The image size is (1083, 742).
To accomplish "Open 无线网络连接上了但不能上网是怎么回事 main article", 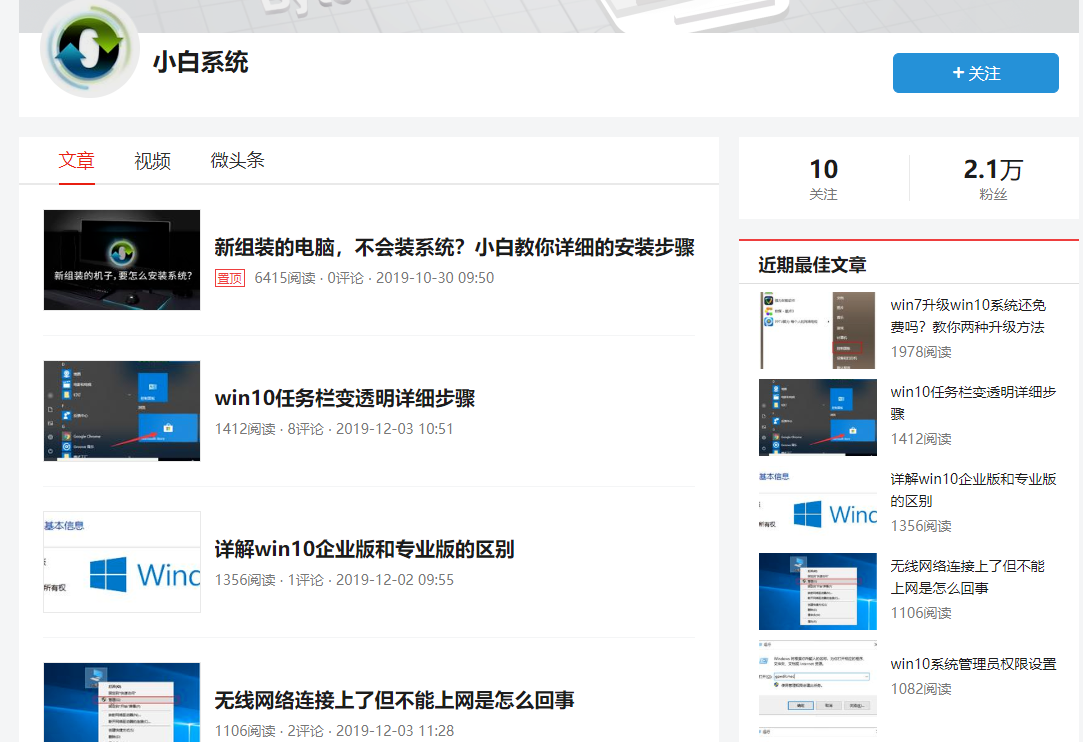I will coord(394,700).
